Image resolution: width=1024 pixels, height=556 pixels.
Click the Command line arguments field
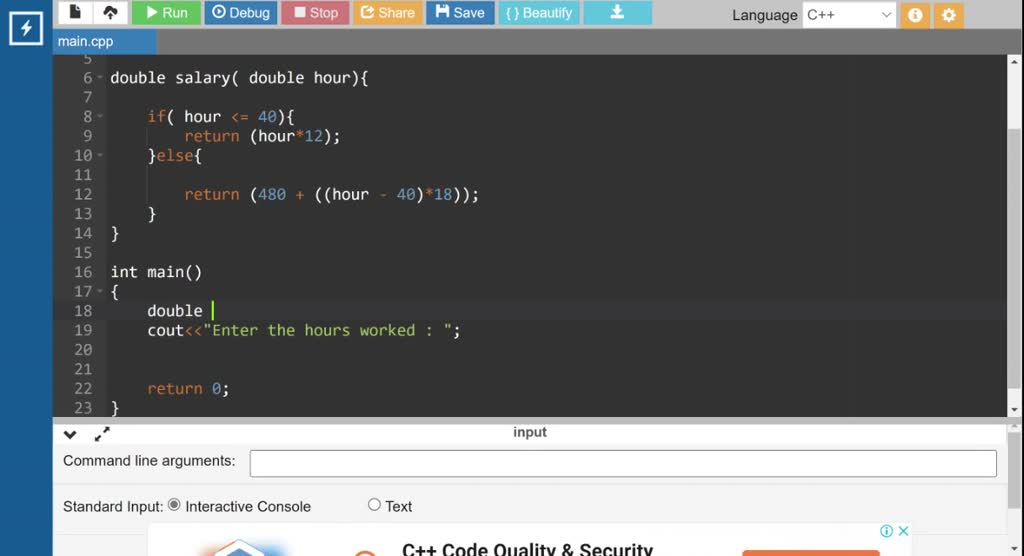click(623, 463)
